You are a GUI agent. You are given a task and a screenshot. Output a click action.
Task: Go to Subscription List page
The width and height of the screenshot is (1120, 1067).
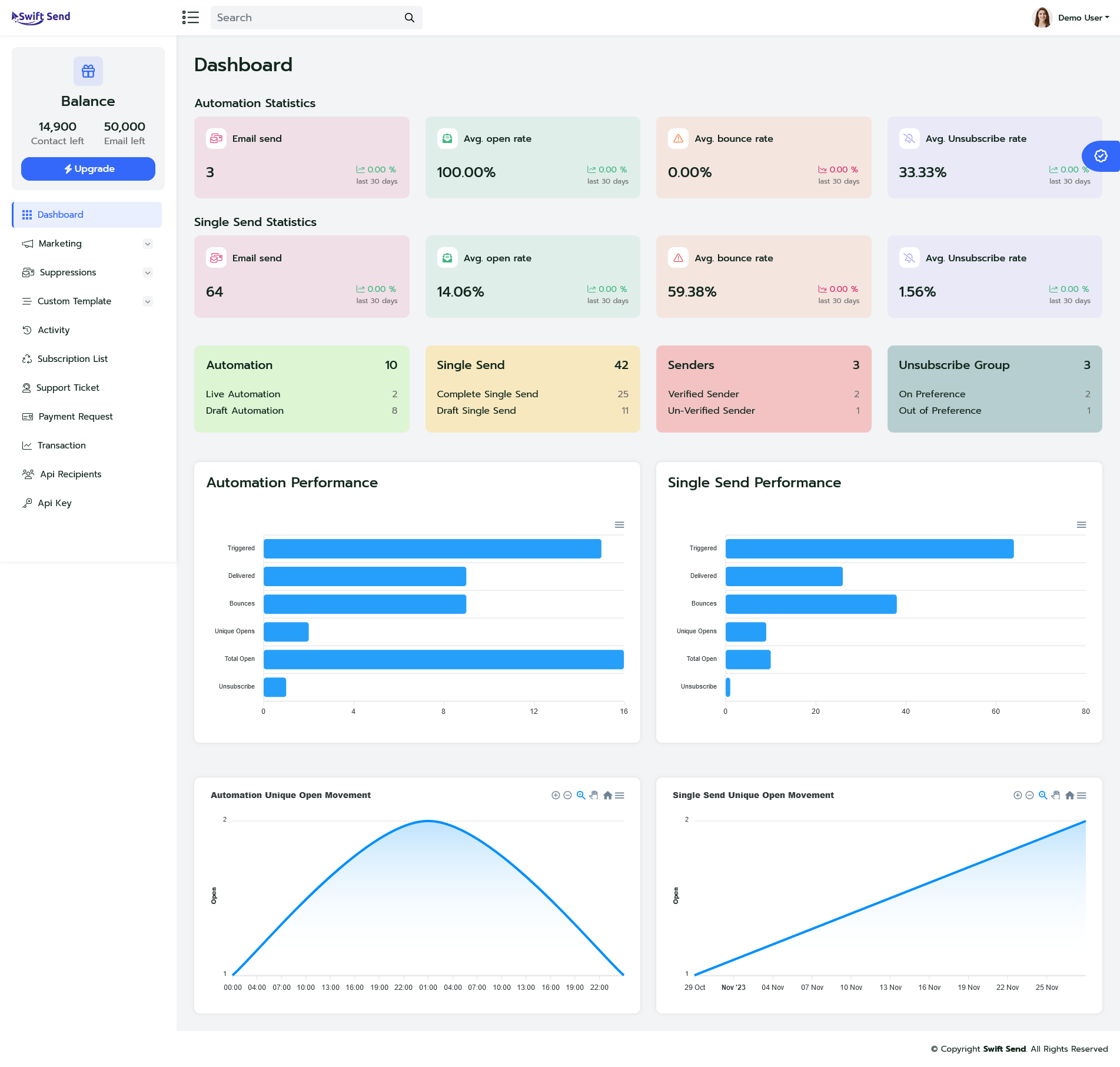(72, 359)
